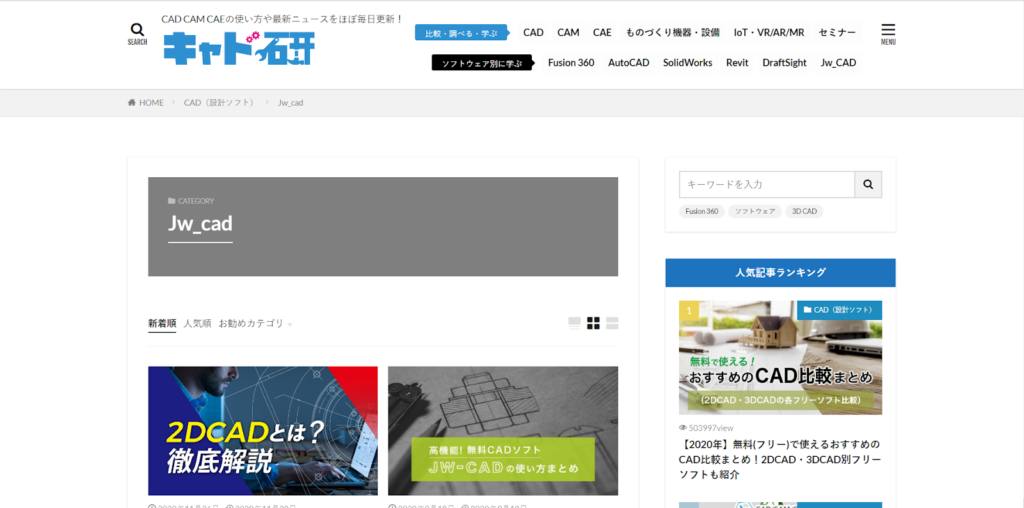Open the CAM navigation item
The height and width of the screenshot is (508, 1024).
568,33
